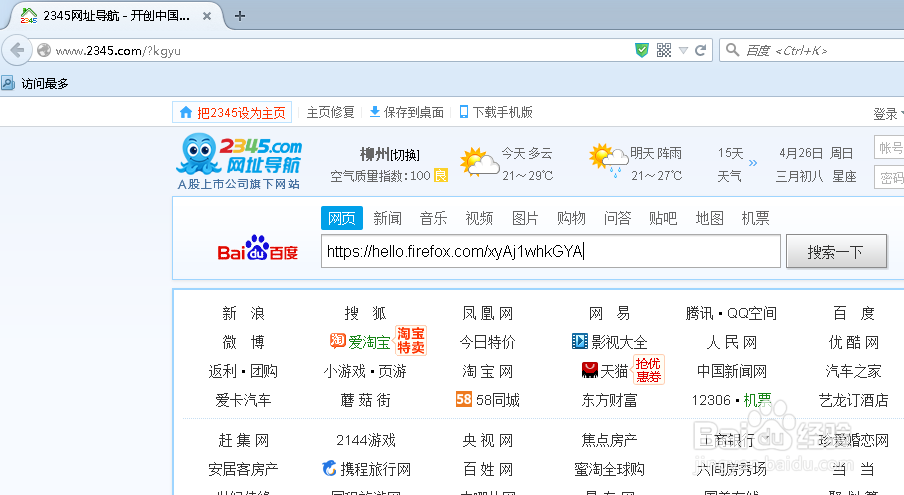Open the 访问最多 bookmarks item
This screenshot has width=904, height=495.
click(36, 84)
